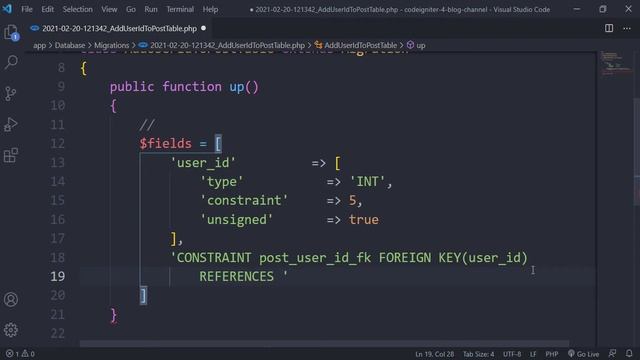Click the 'true' value on line 16
The image size is (640, 360).
[x=363, y=220]
